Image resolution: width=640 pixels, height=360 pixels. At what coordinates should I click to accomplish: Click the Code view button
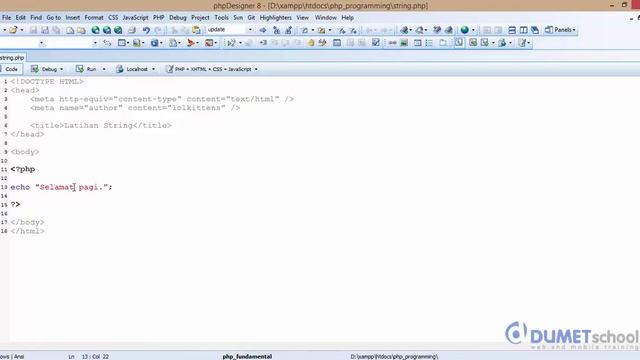coord(11,69)
